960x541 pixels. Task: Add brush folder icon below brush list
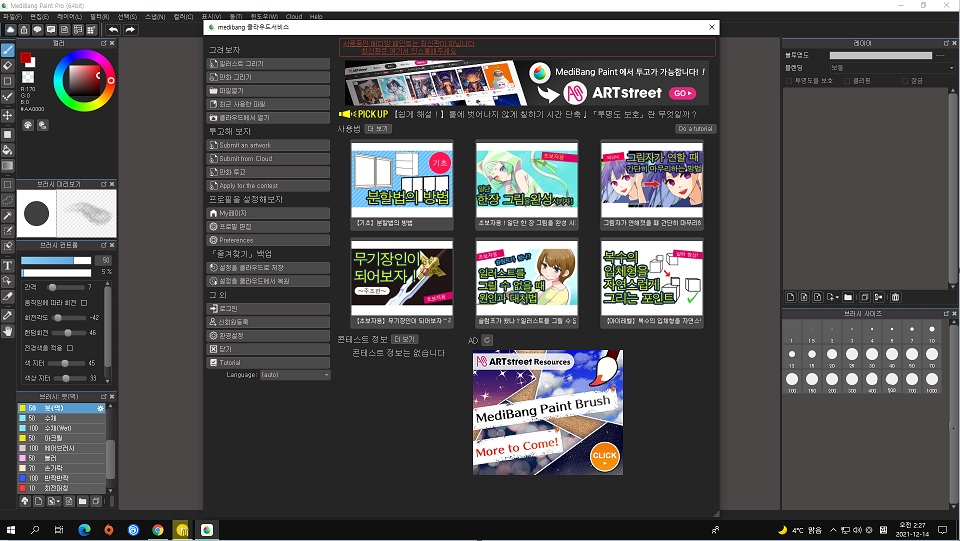[x=82, y=501]
